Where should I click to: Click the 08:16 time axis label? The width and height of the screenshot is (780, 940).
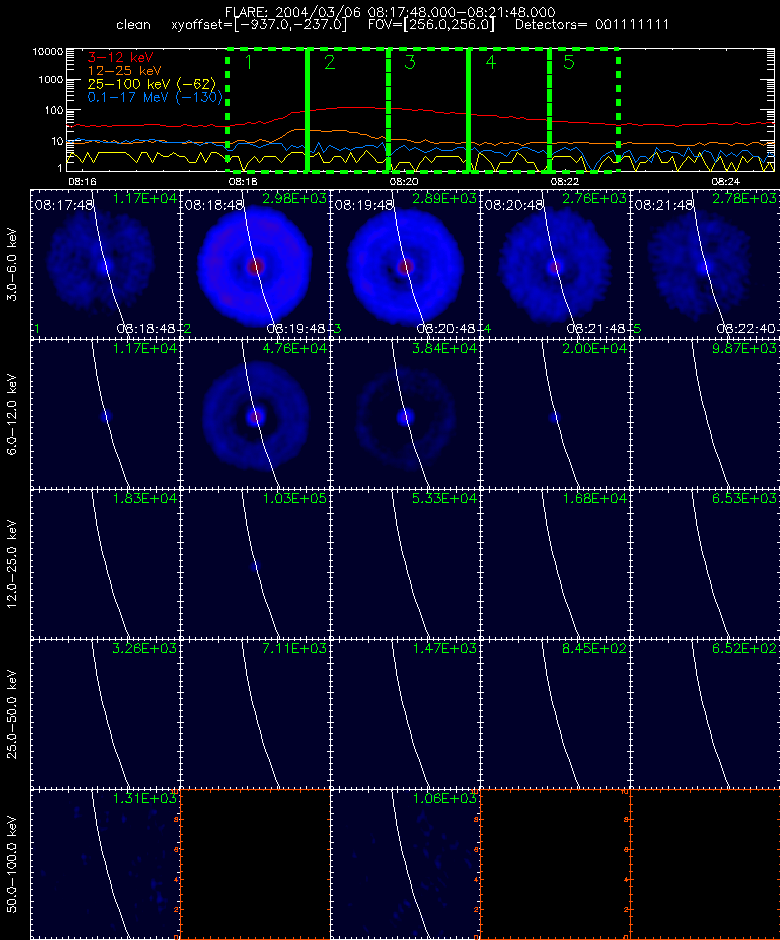point(82,181)
